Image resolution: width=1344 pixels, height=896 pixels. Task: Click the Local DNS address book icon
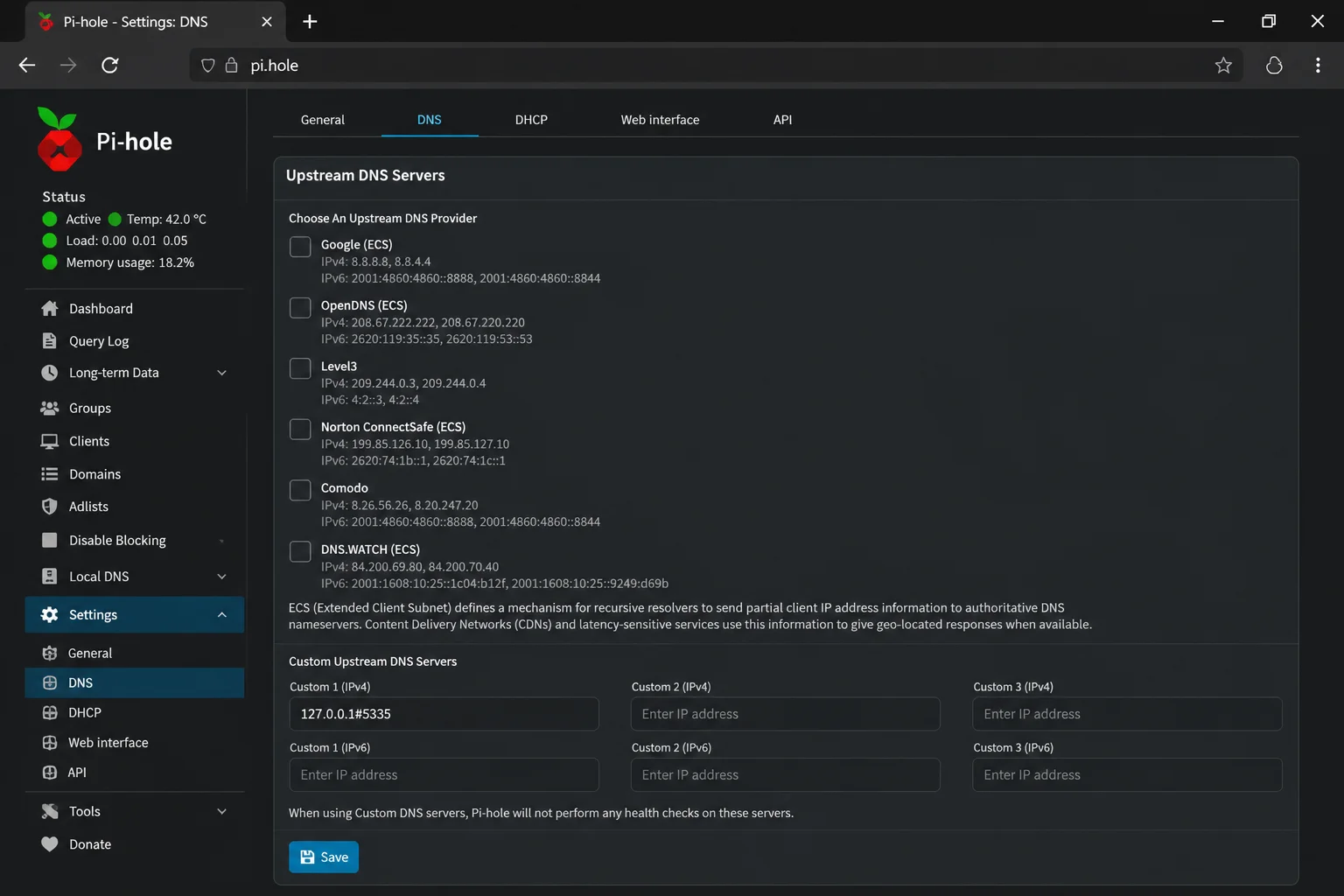pyautogui.click(x=50, y=576)
